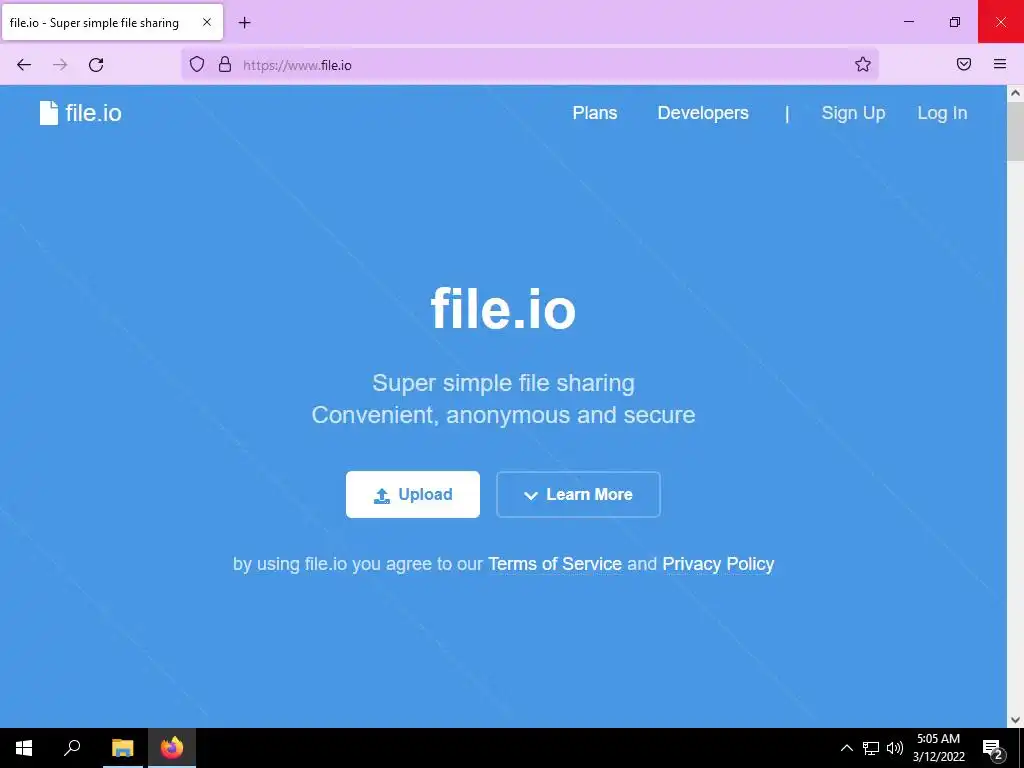
Task: Open the notification center icon
Action: coord(993,749)
